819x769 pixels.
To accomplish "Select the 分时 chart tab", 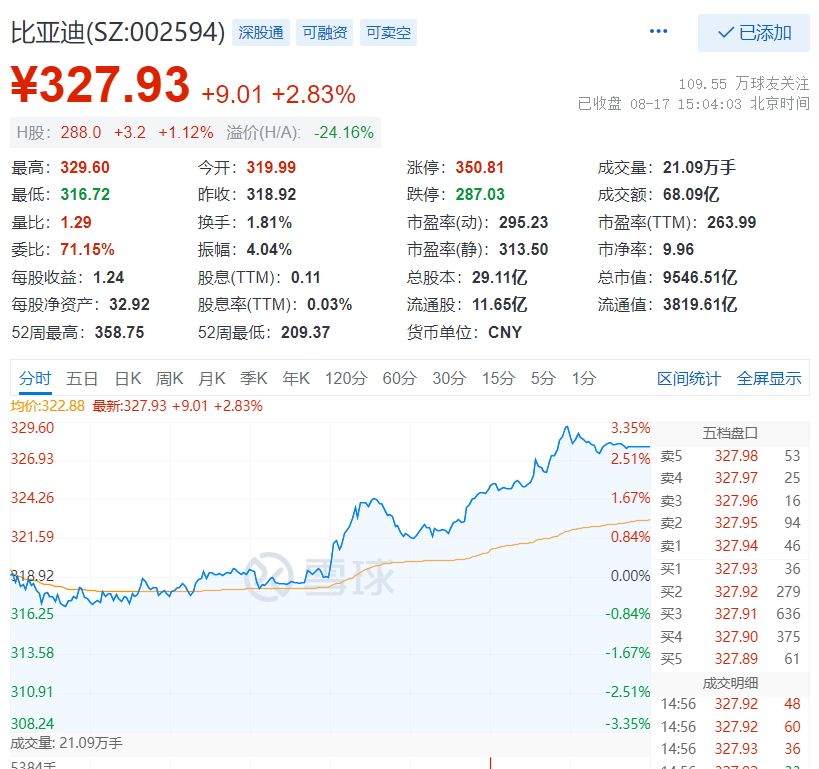I will tap(35, 378).
